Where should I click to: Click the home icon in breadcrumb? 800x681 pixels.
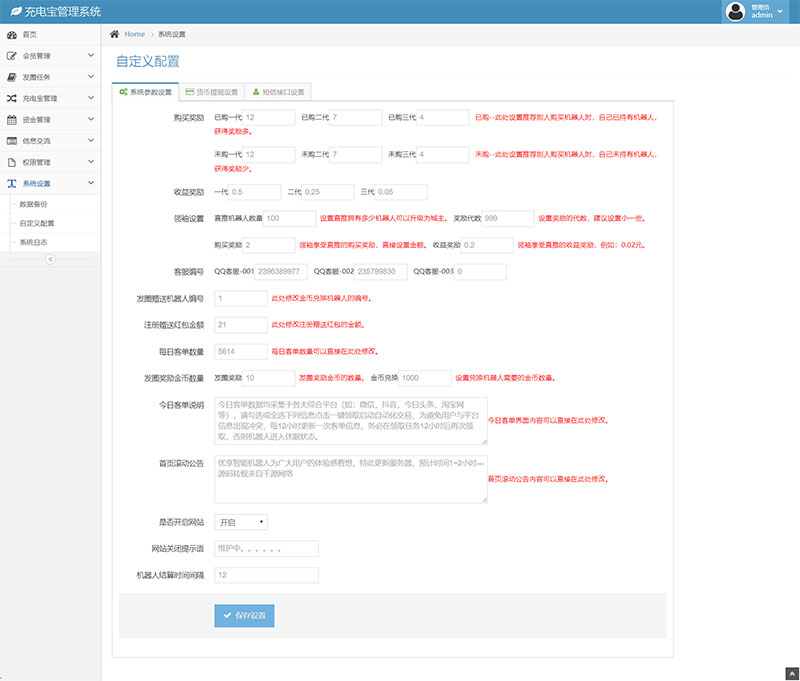[115, 34]
